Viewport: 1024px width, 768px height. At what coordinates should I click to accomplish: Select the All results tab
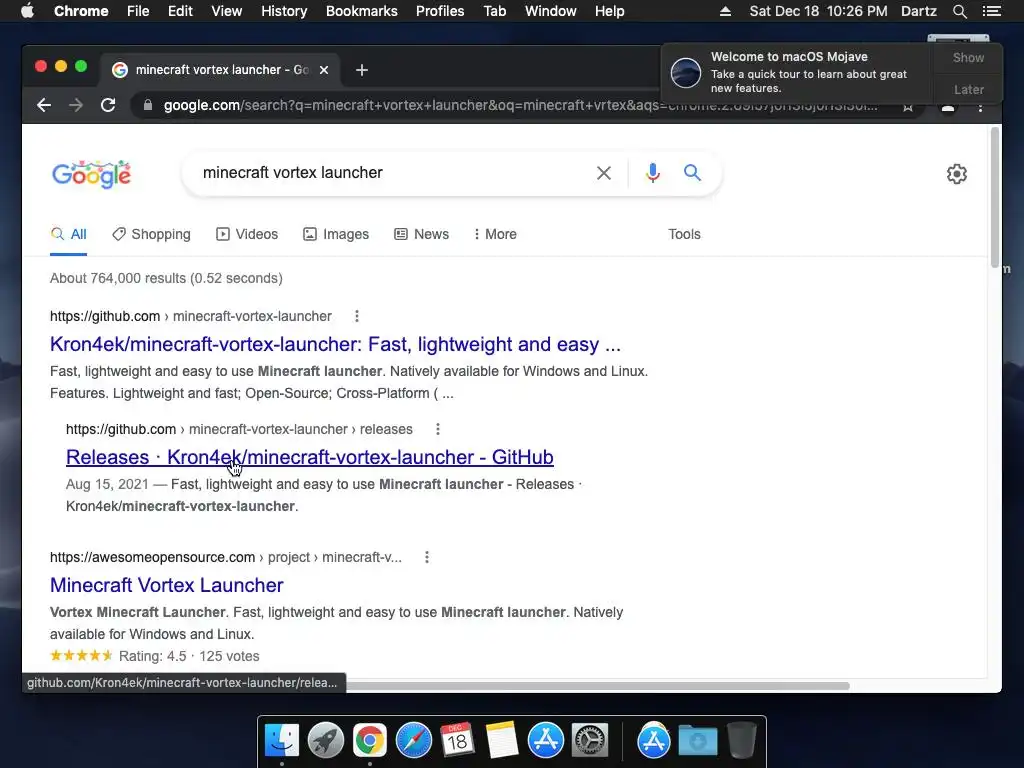click(x=69, y=234)
